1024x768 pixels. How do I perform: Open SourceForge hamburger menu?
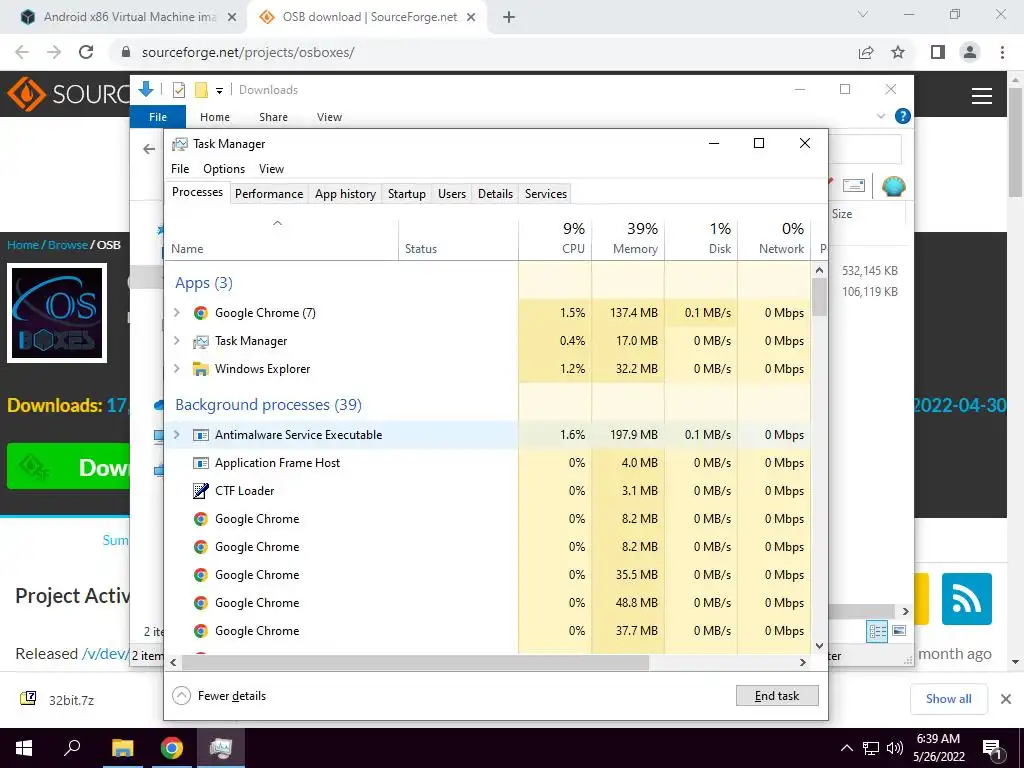[x=982, y=97]
